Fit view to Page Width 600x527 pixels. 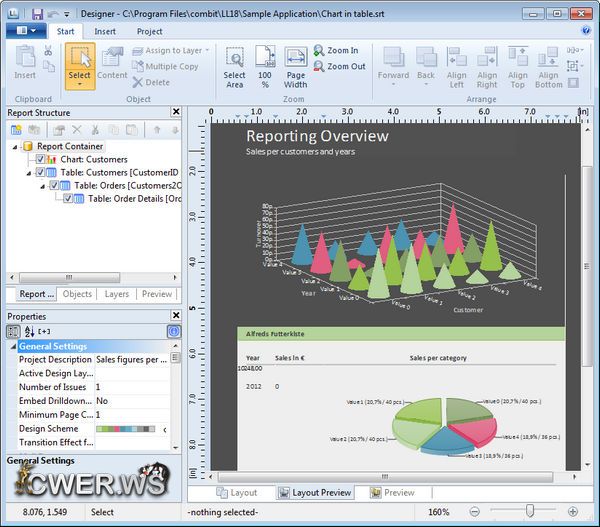pyautogui.click(x=296, y=66)
